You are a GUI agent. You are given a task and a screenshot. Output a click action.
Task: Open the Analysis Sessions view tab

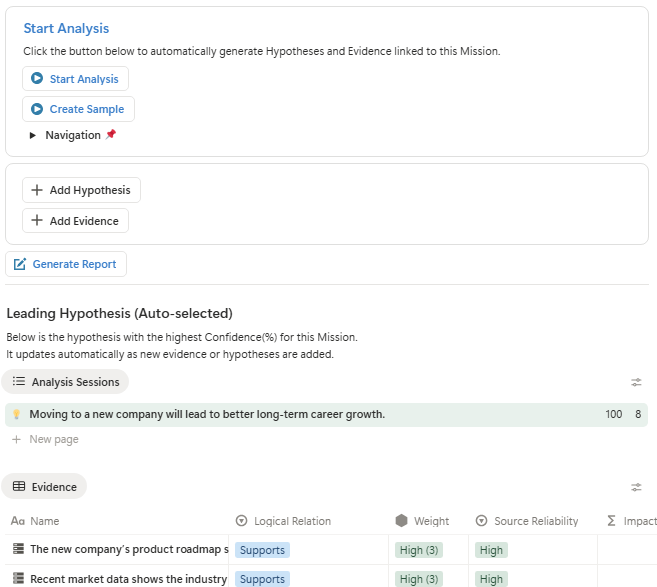click(x=66, y=382)
